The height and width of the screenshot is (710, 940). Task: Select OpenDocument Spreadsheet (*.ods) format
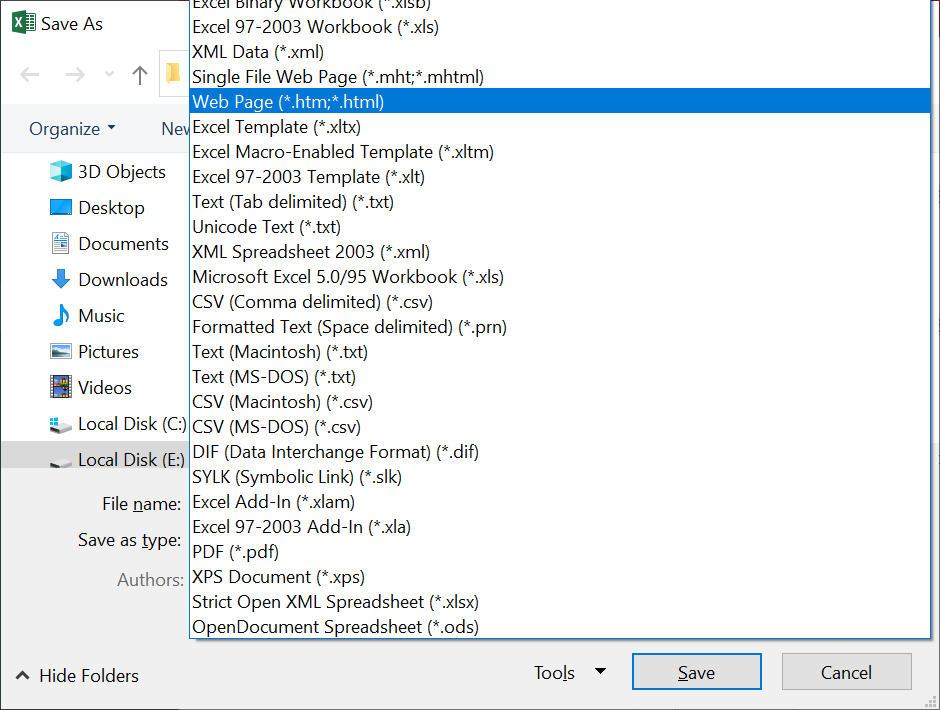tap(560, 627)
